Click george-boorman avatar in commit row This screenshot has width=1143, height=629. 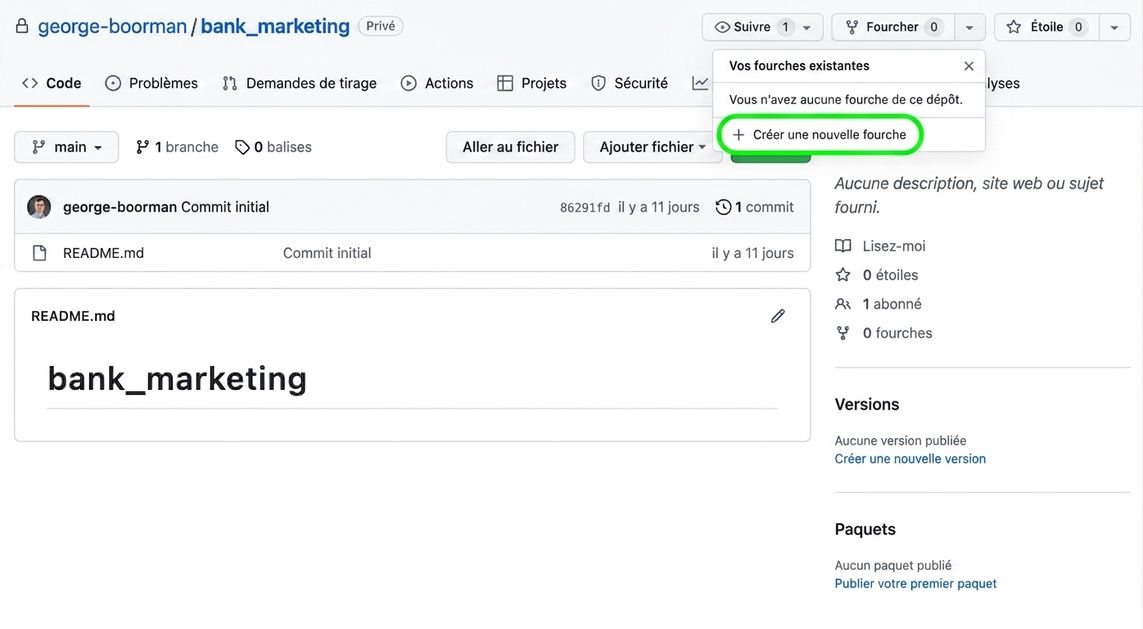[x=39, y=208]
